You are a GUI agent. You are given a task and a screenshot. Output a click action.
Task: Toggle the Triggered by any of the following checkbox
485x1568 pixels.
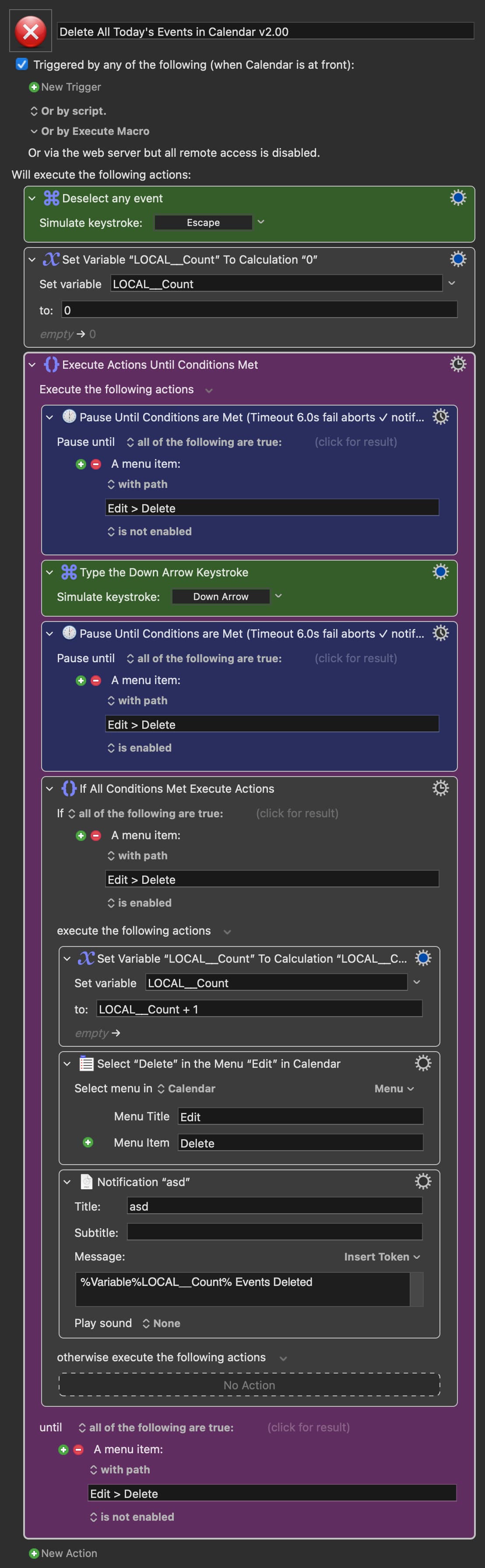(x=22, y=64)
